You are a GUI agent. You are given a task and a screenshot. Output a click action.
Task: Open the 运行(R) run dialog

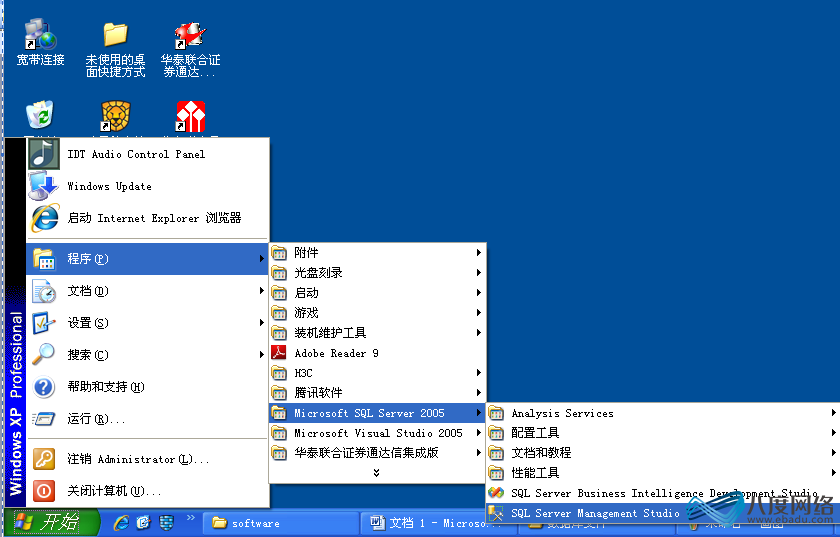point(148,419)
